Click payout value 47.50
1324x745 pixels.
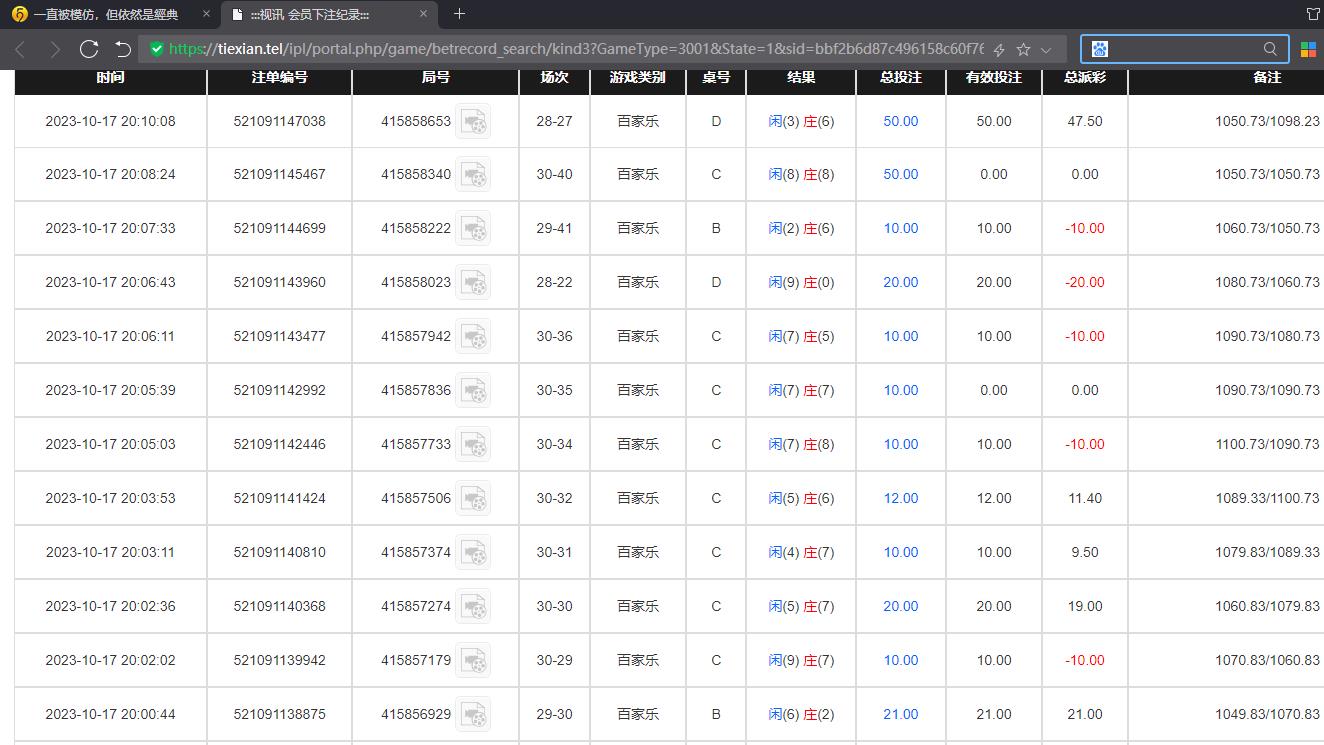(1085, 121)
